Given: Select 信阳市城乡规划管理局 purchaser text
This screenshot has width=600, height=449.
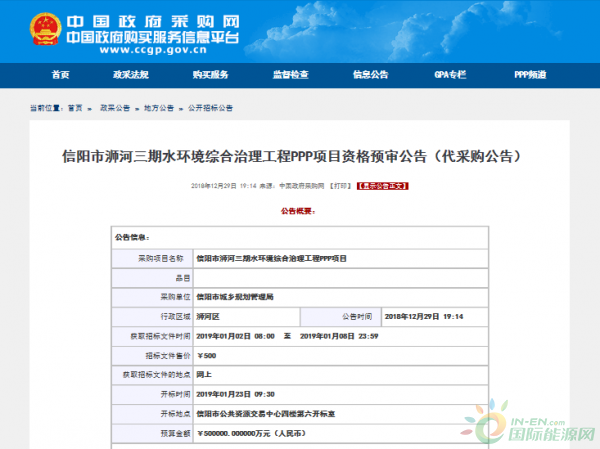Looking at the screenshot, I should (235, 297).
